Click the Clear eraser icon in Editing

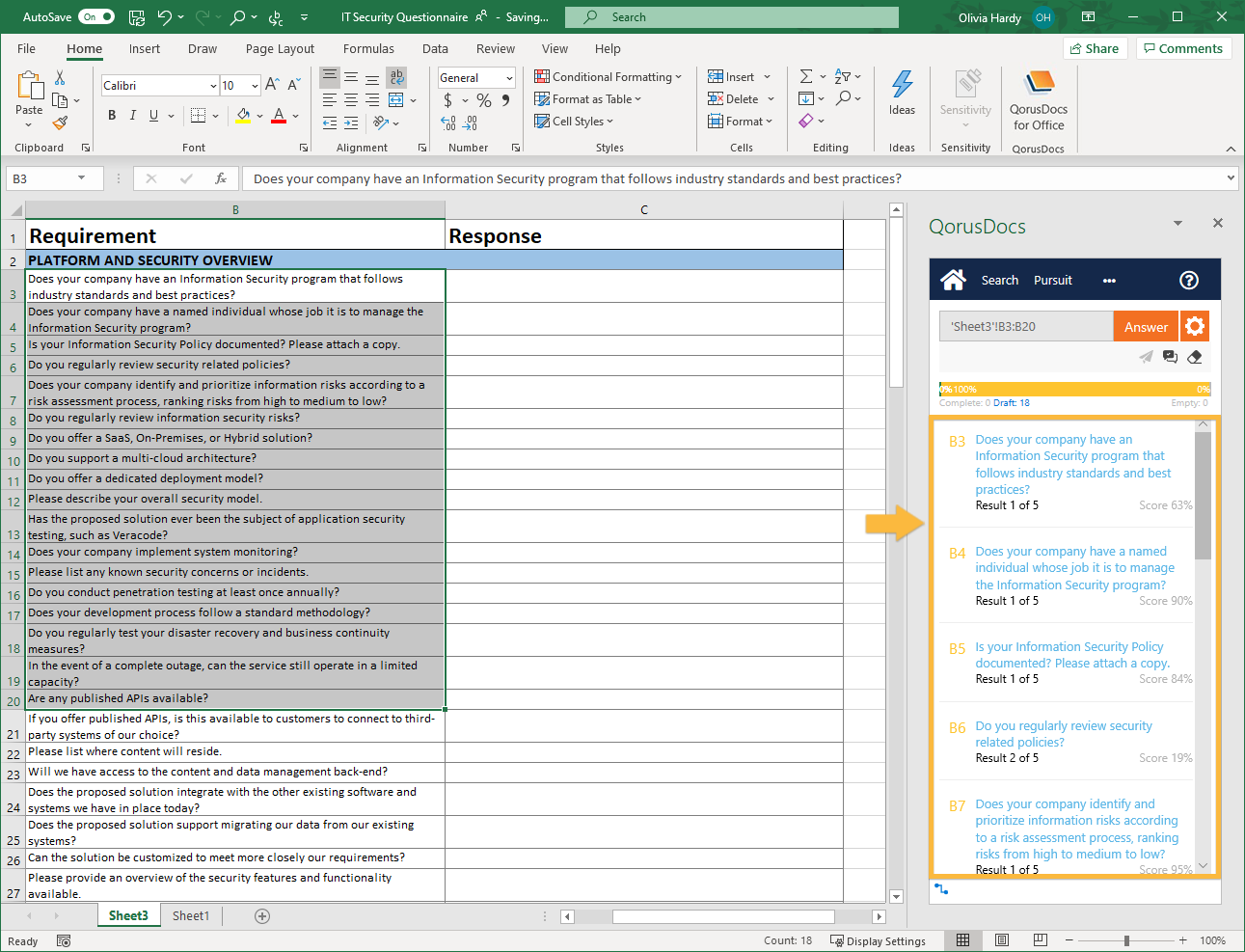tap(806, 121)
